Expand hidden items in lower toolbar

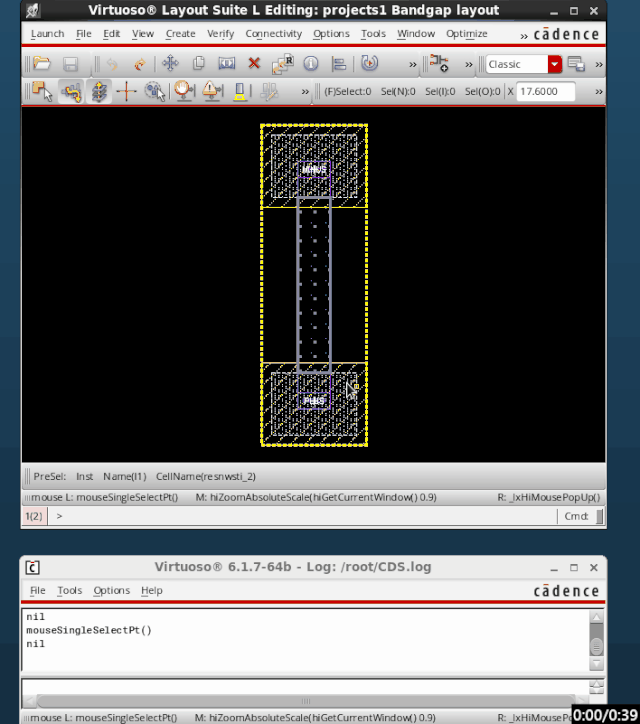tap(305, 92)
